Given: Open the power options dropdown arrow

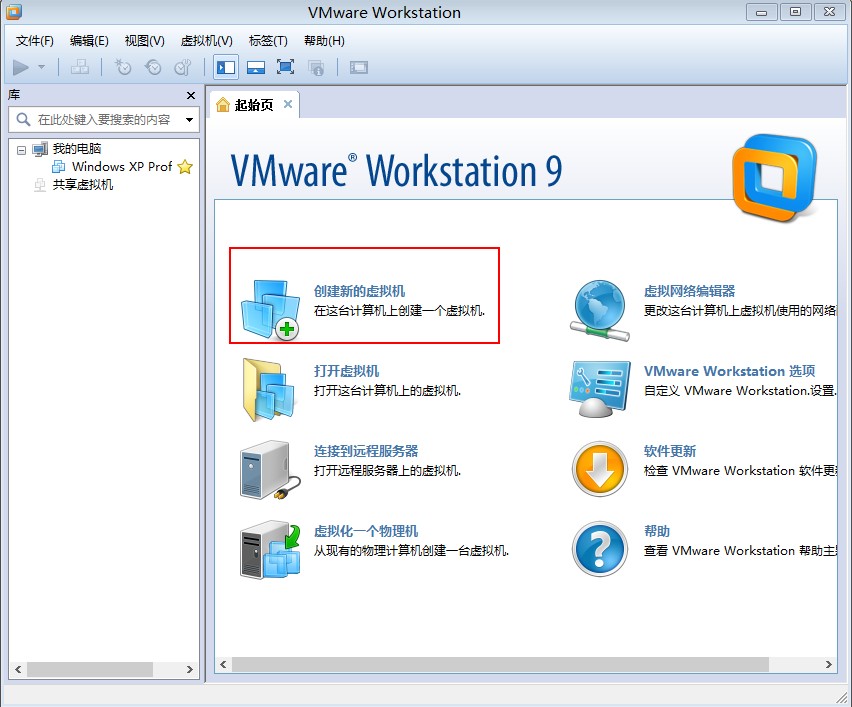Looking at the screenshot, I should [x=41, y=67].
